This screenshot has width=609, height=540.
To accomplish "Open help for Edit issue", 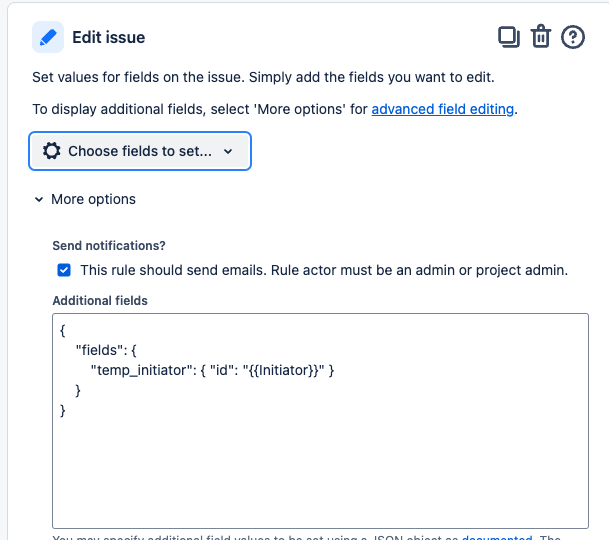I will click(572, 37).
